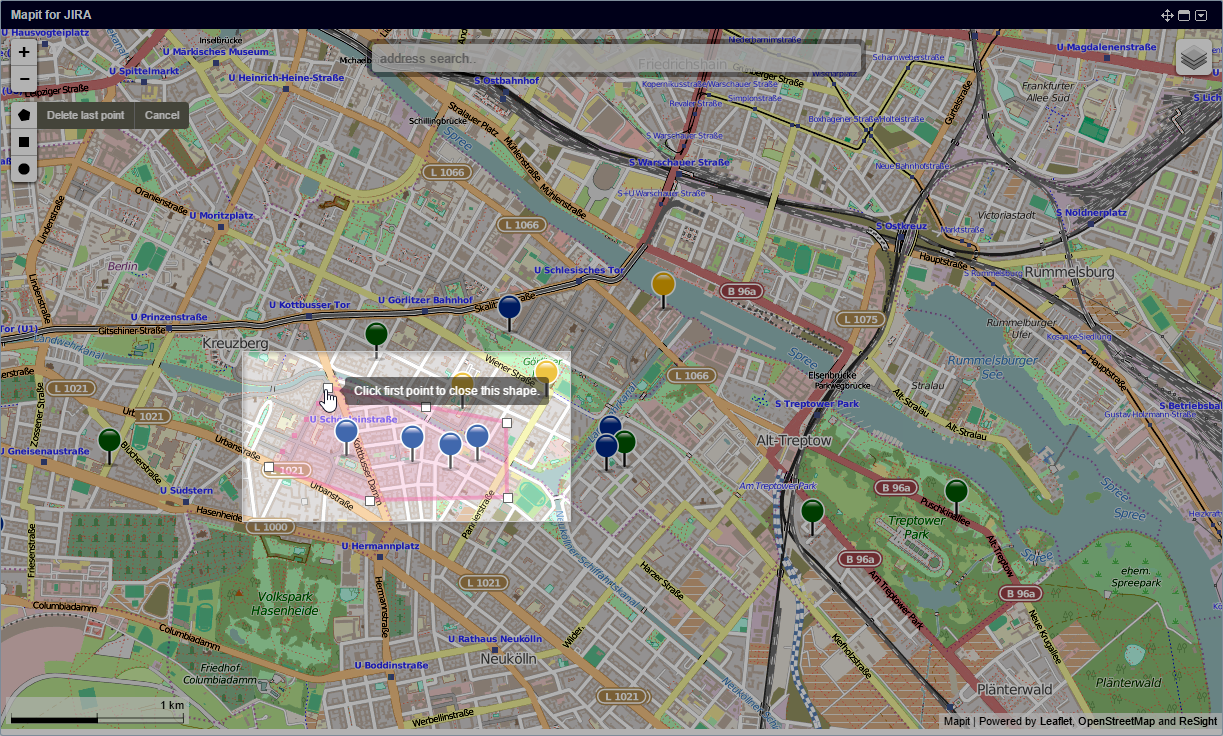This screenshot has height=736, width=1223.
Task: Zoom out using the minus control
Action: [x=22, y=78]
